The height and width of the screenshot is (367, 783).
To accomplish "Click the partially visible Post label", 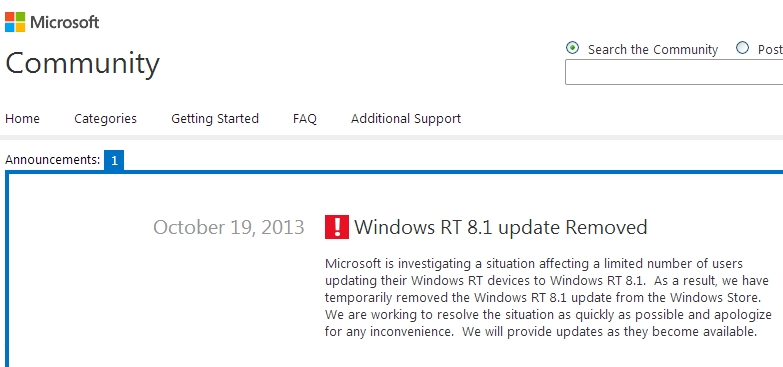I will click(770, 49).
